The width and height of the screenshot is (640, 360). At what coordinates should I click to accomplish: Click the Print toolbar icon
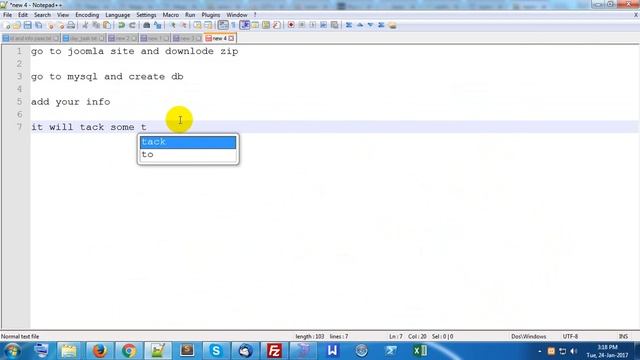pos(71,25)
